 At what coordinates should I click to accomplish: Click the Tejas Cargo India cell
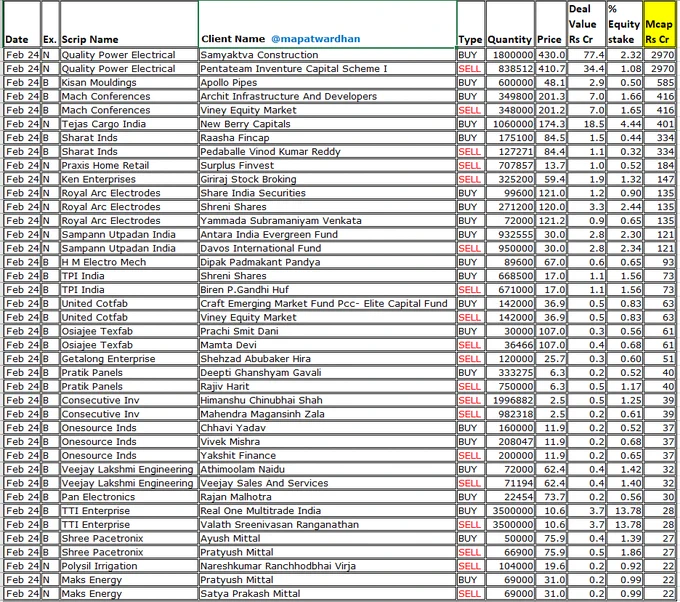129,124
